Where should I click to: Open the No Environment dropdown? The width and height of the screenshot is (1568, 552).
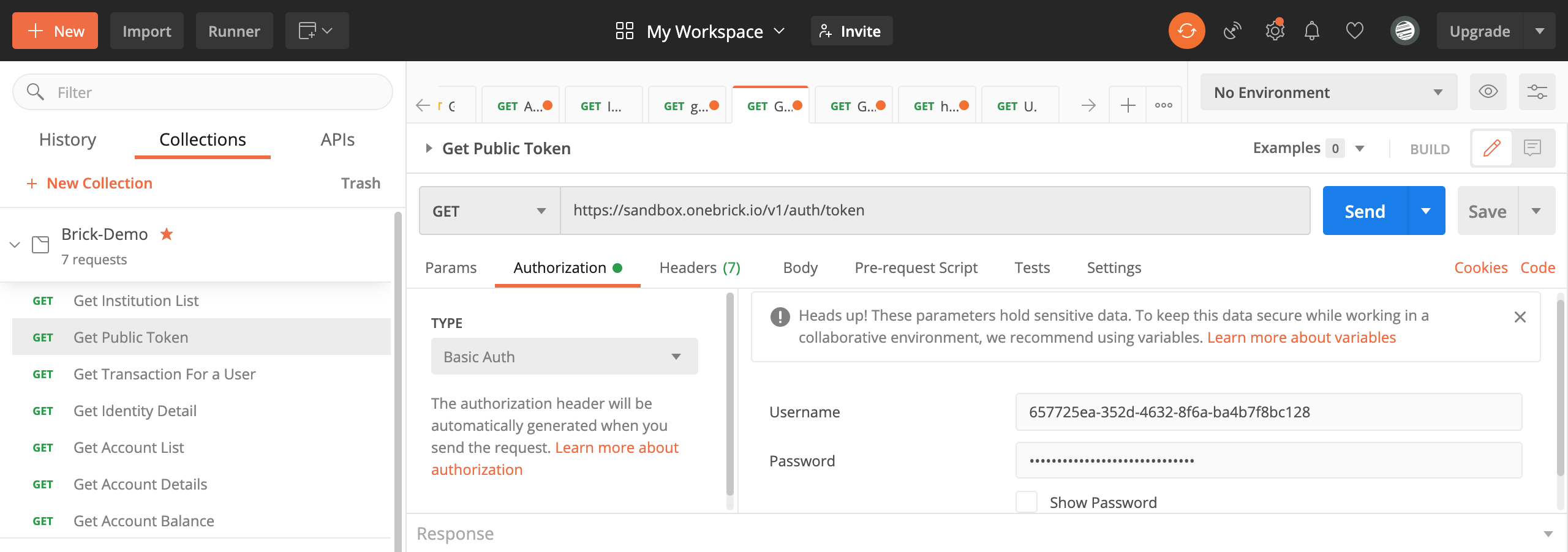coord(1329,92)
